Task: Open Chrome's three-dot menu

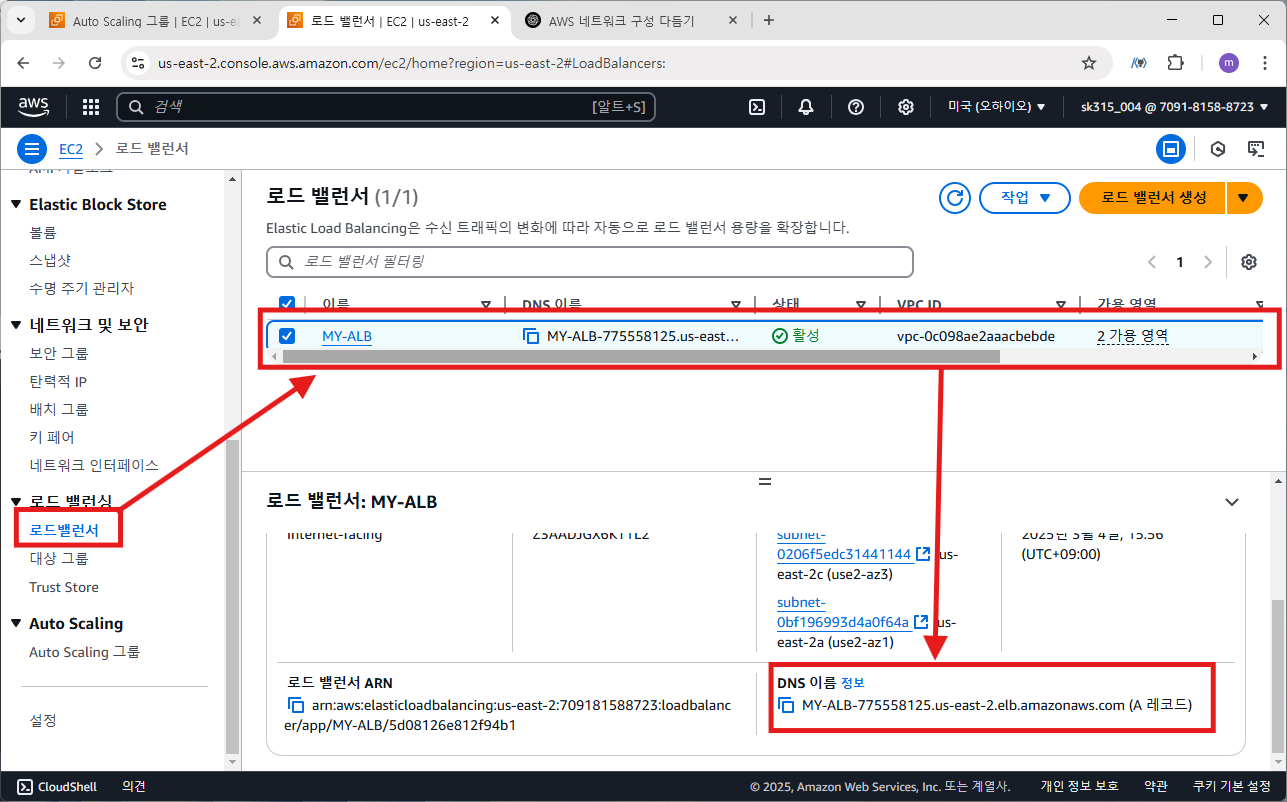Action: 1263,63
